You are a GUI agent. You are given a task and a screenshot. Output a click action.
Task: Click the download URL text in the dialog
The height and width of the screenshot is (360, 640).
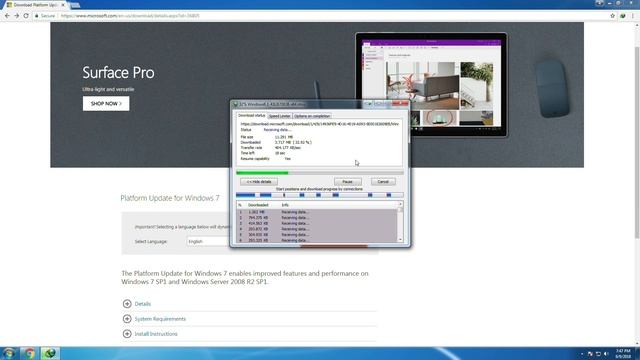(x=320, y=124)
